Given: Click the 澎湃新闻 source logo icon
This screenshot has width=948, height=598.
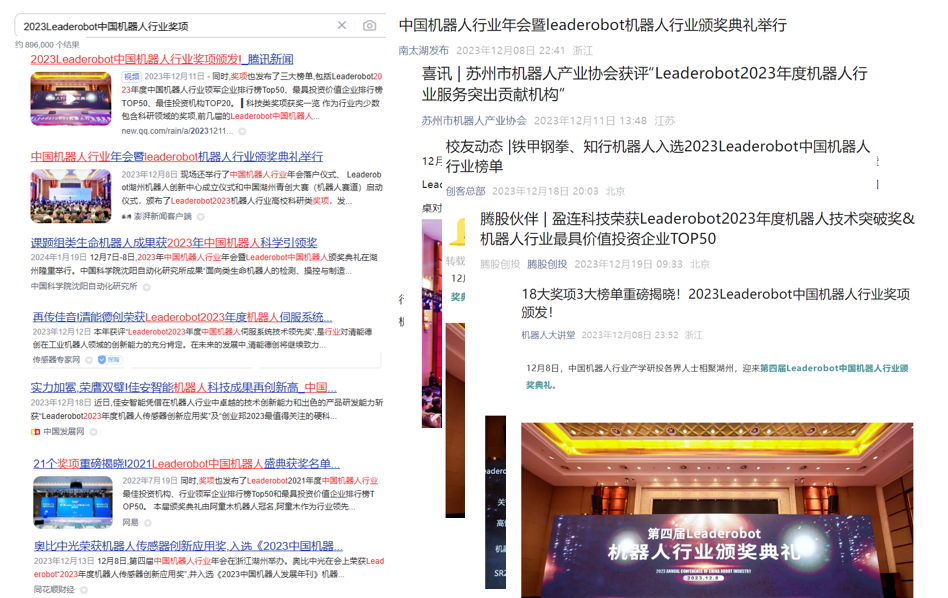Looking at the screenshot, I should [x=126, y=216].
